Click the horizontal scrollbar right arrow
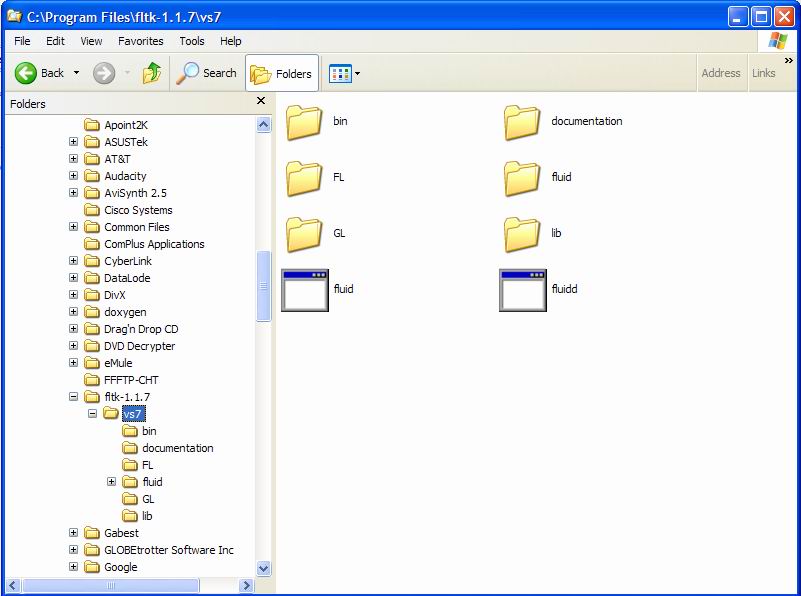This screenshot has width=801, height=596. pos(246,585)
